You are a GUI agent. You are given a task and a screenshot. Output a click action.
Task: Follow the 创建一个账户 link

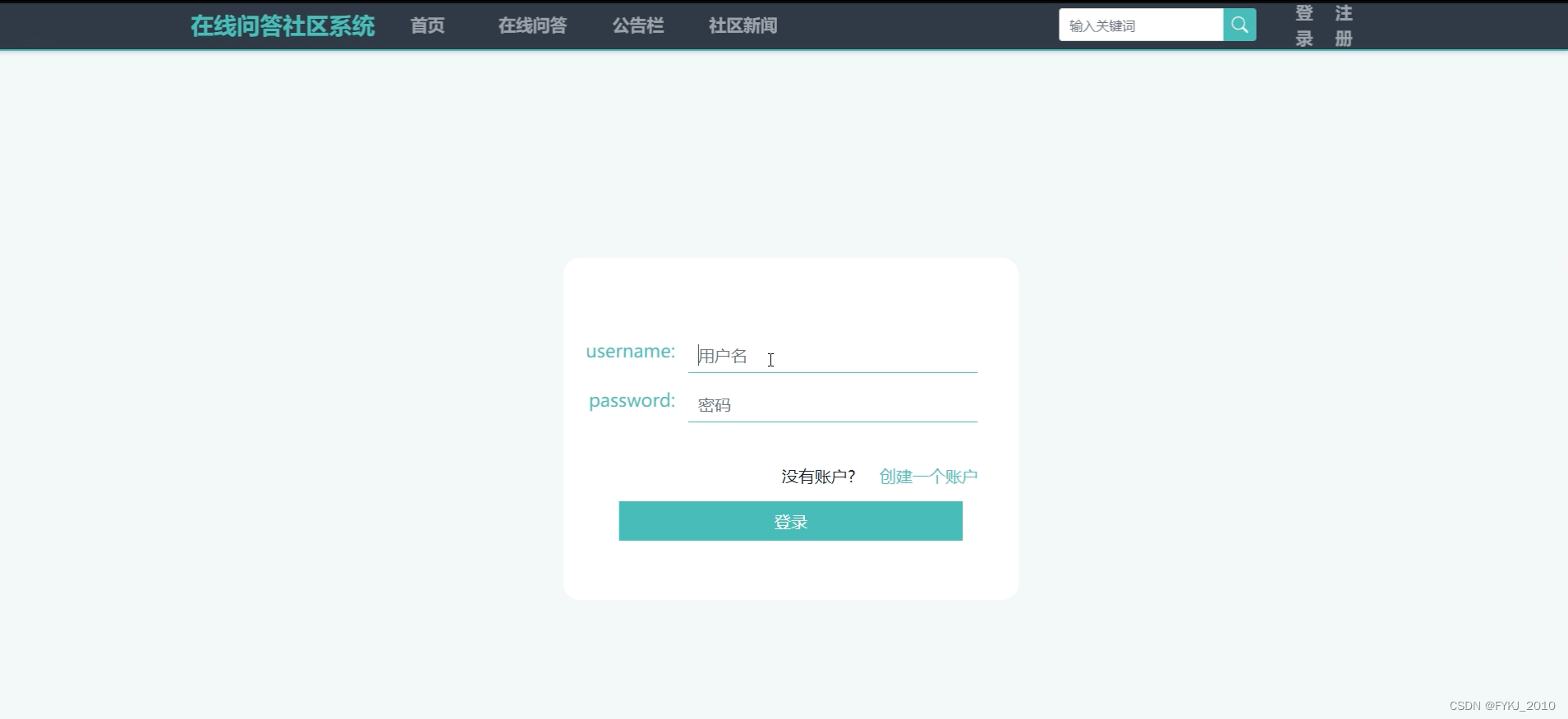[928, 477]
